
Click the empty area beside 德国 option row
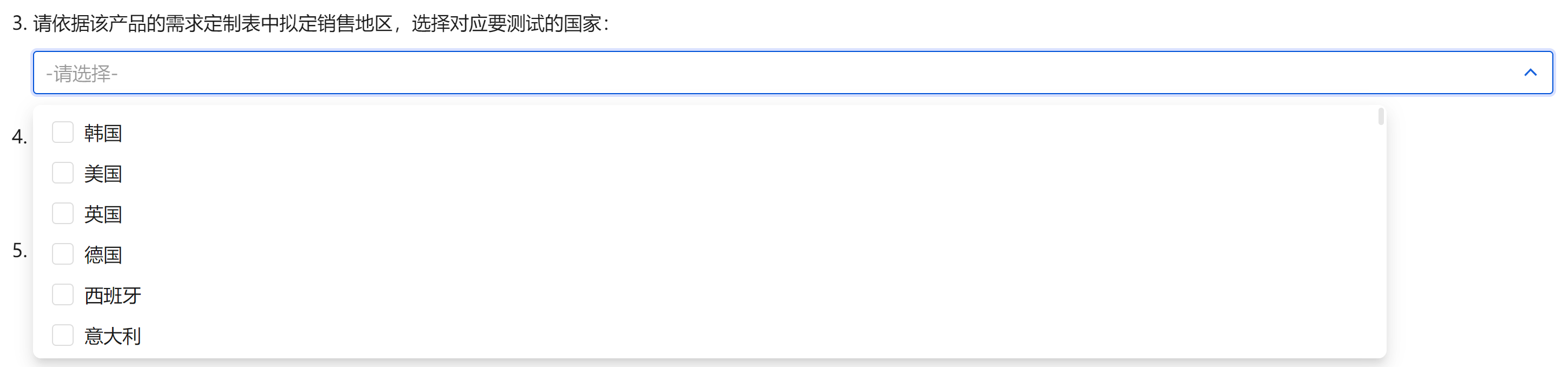730,254
